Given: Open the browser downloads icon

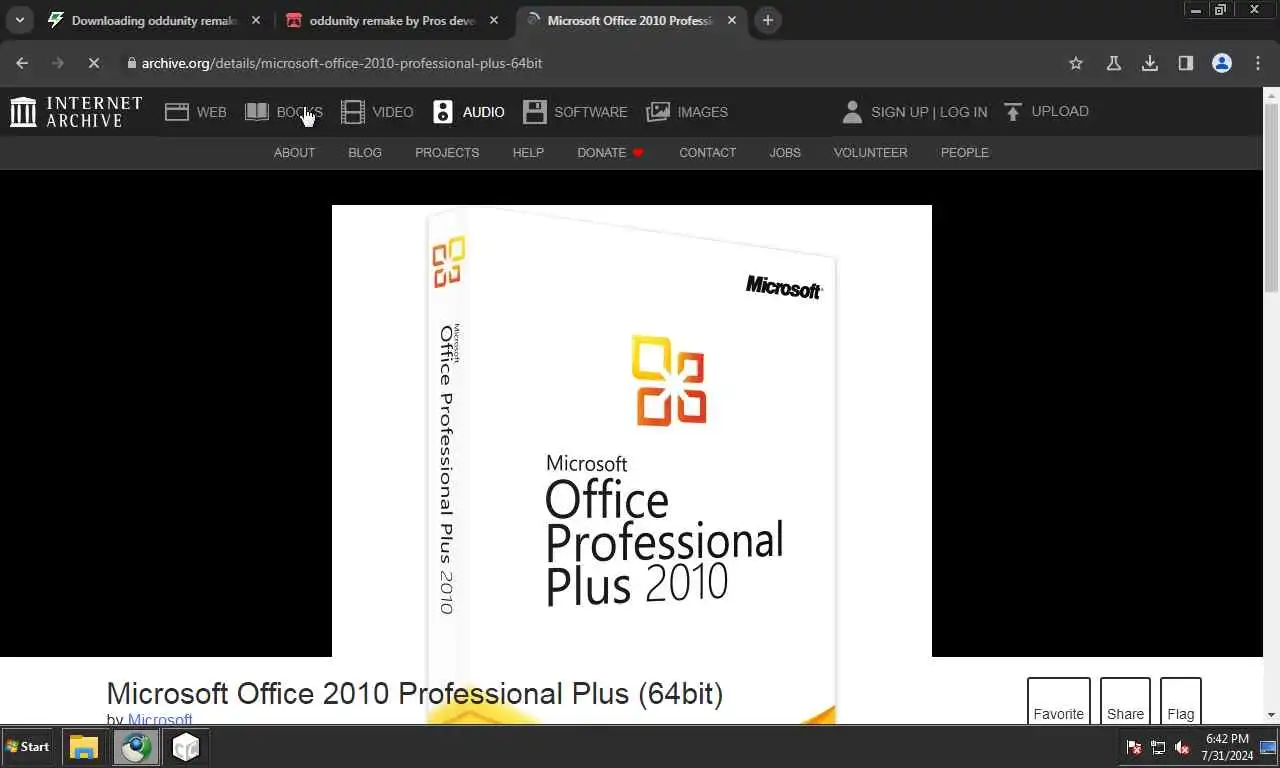Looking at the screenshot, I should (x=1150, y=63).
